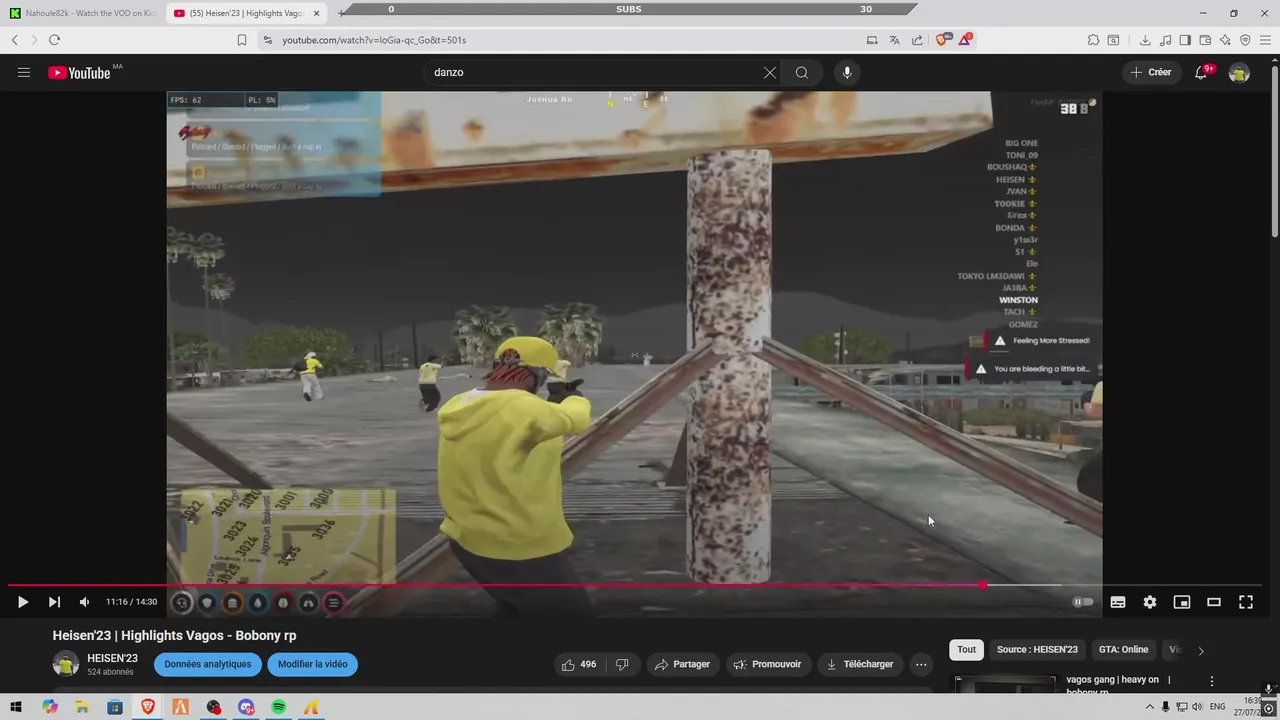This screenshot has height=720, width=1280.
Task: Open the browser main menu
Action: (x=1265, y=40)
